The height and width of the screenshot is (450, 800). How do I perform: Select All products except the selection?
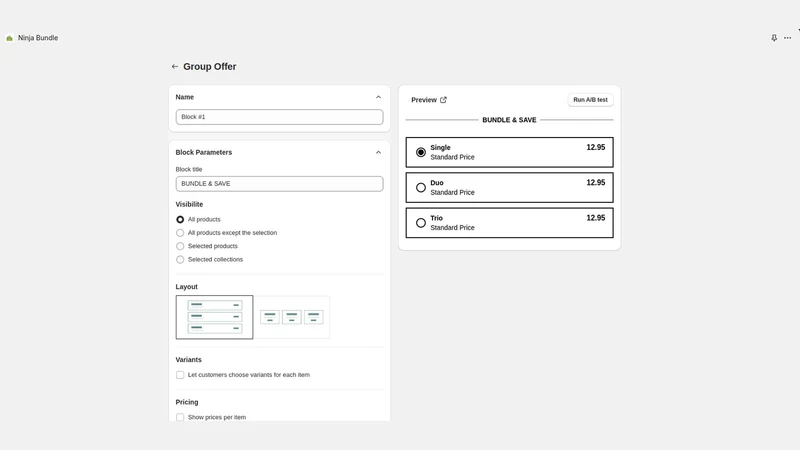pyautogui.click(x=180, y=233)
